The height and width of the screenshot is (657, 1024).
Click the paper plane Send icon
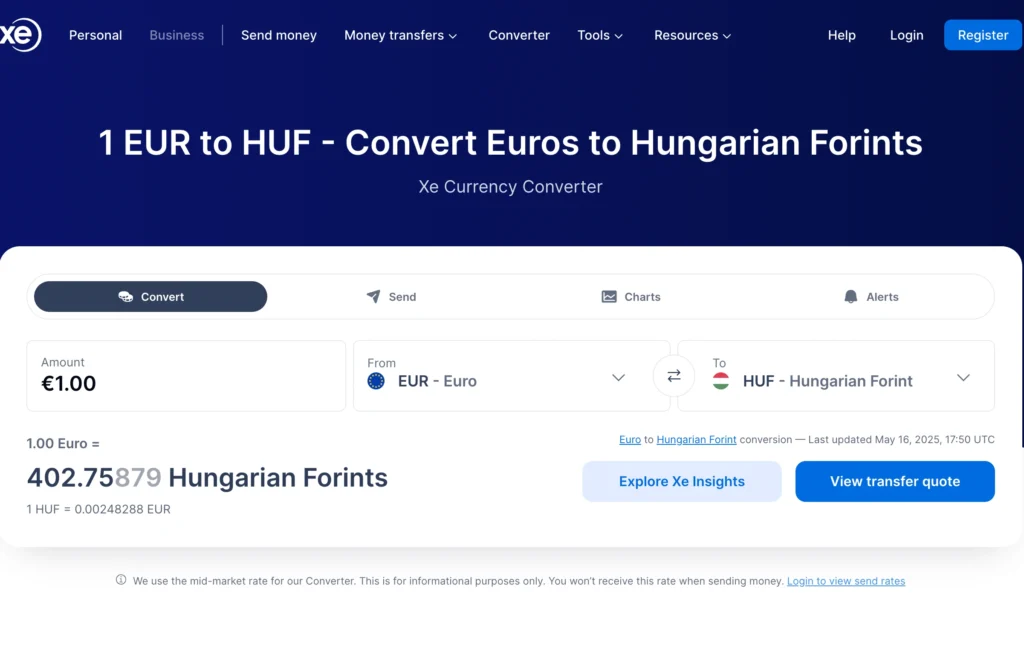374,296
